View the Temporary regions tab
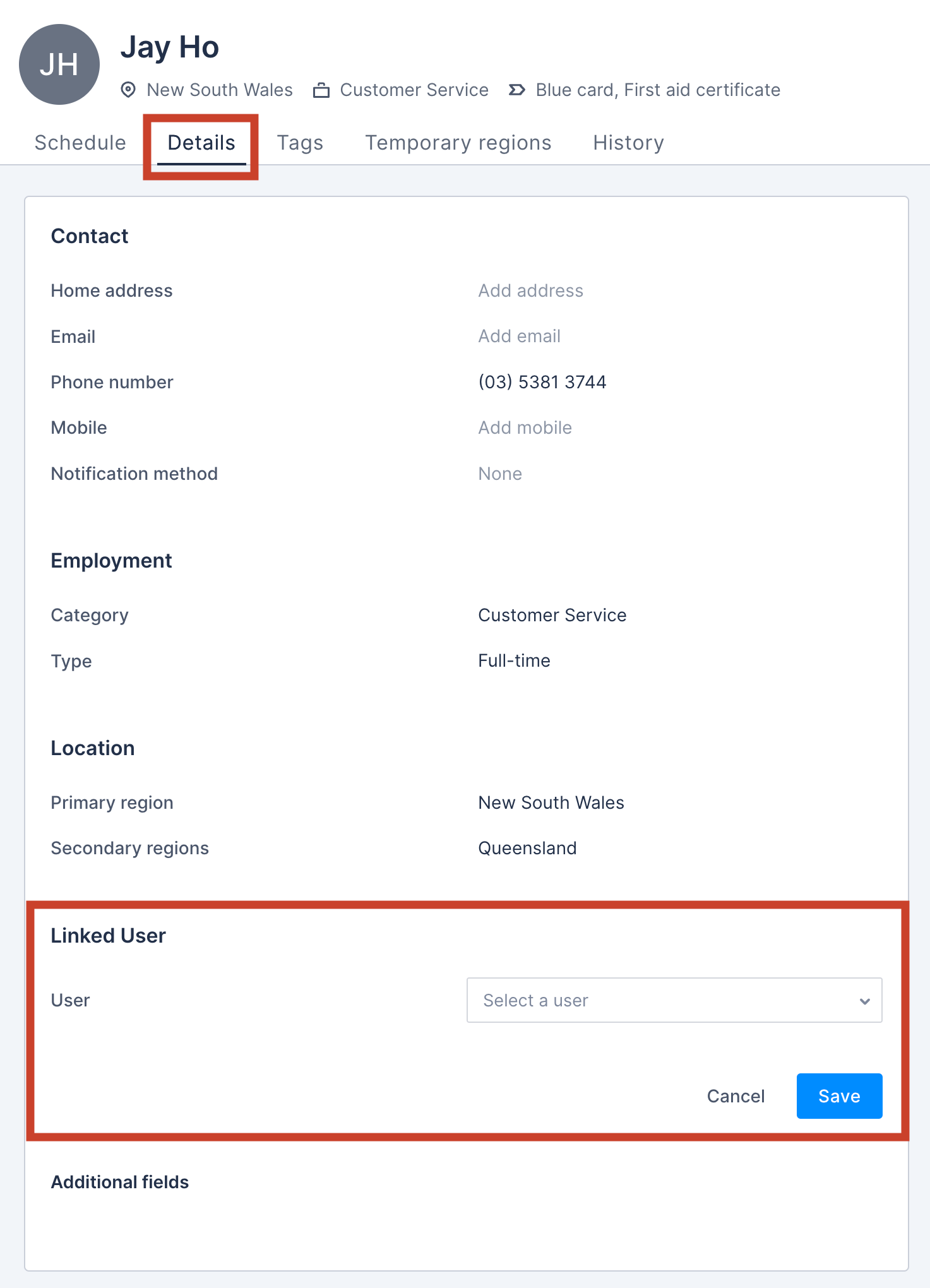Screen dimensions: 930x1288 [458, 142]
